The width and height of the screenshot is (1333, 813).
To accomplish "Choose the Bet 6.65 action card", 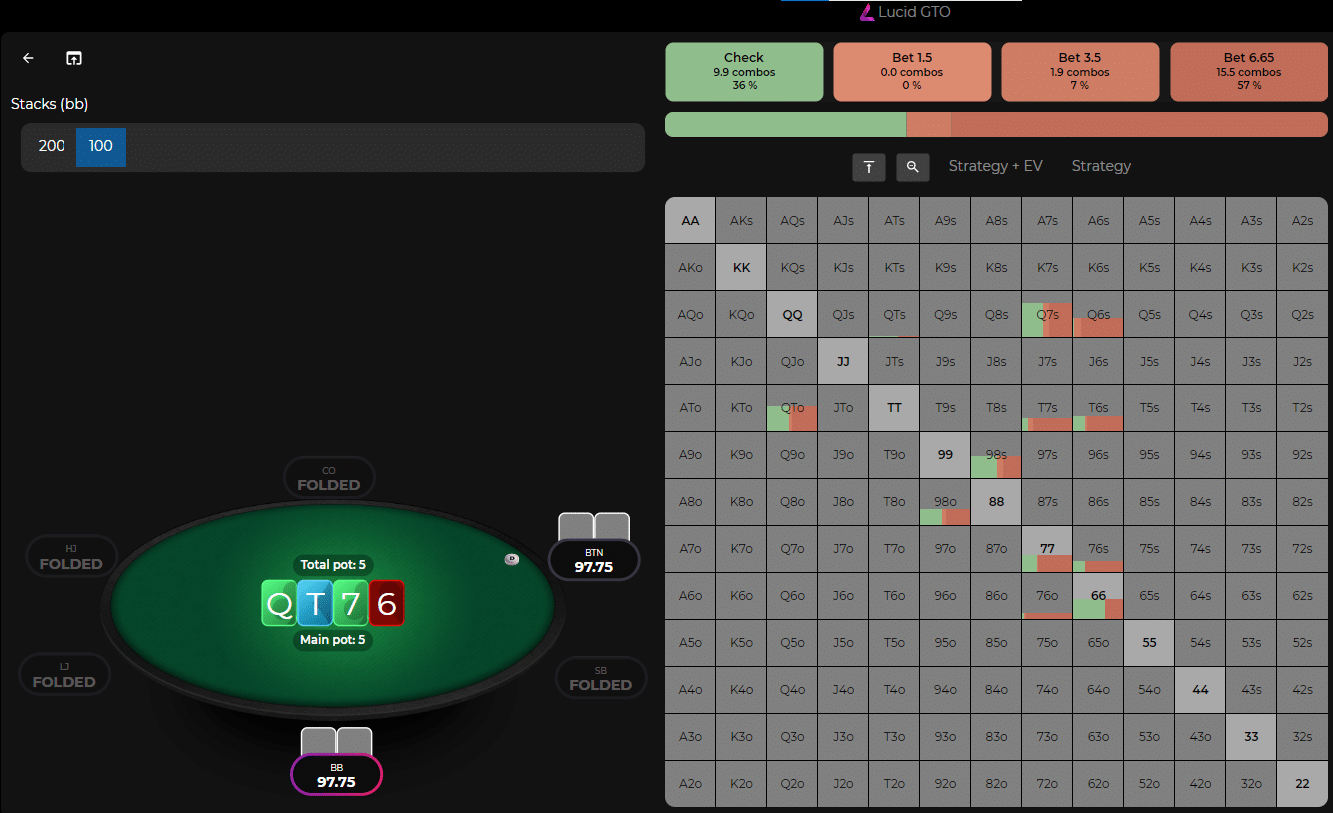I will click(1249, 72).
